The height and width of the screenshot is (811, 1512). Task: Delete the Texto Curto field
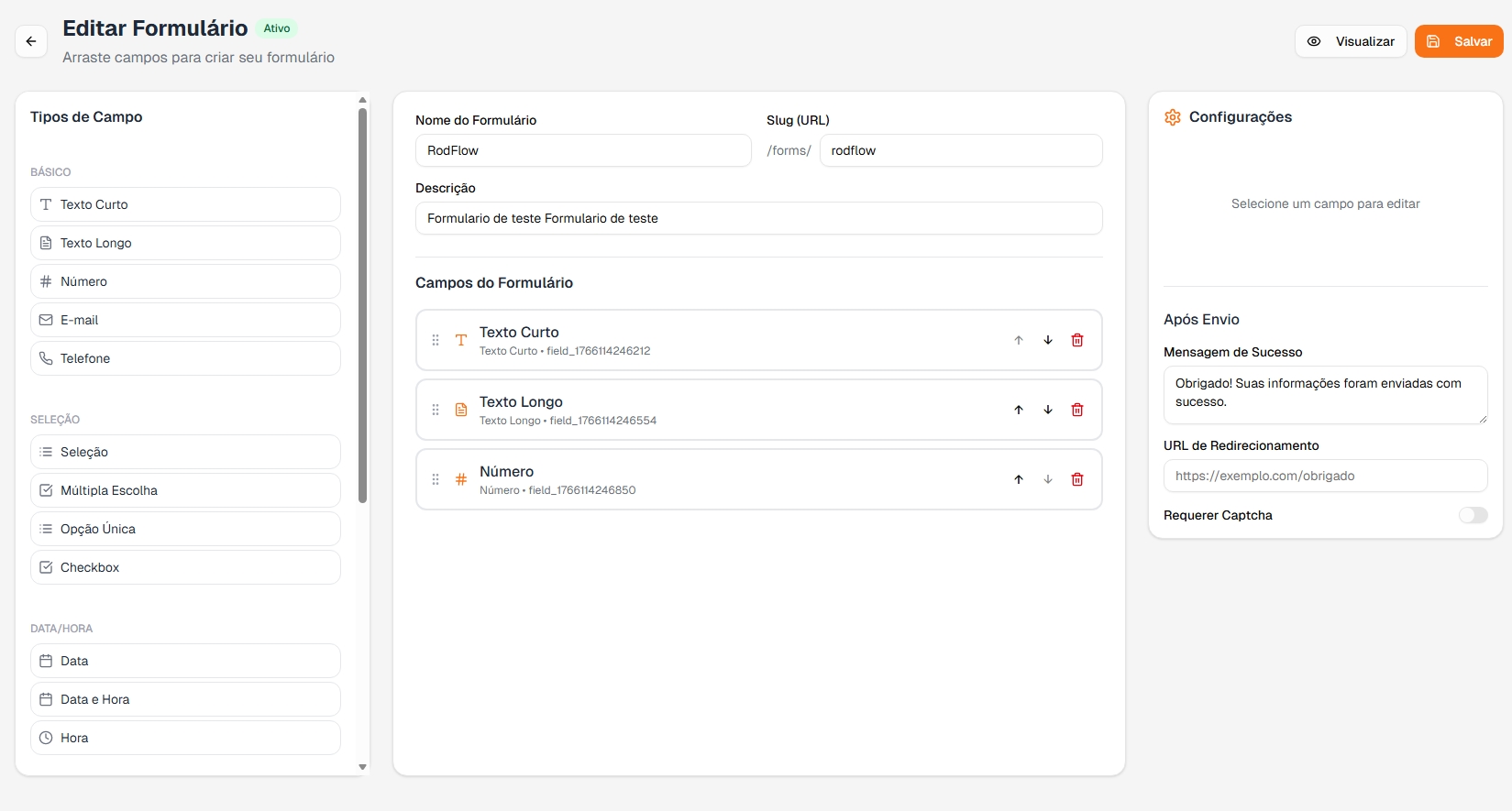tap(1077, 340)
